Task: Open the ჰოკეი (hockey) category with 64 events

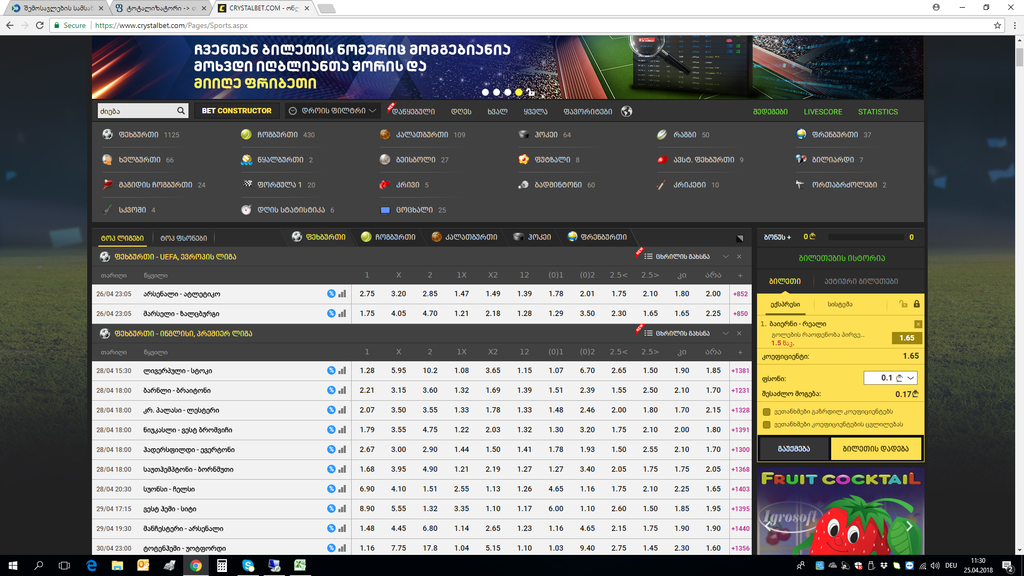Action: [545, 135]
